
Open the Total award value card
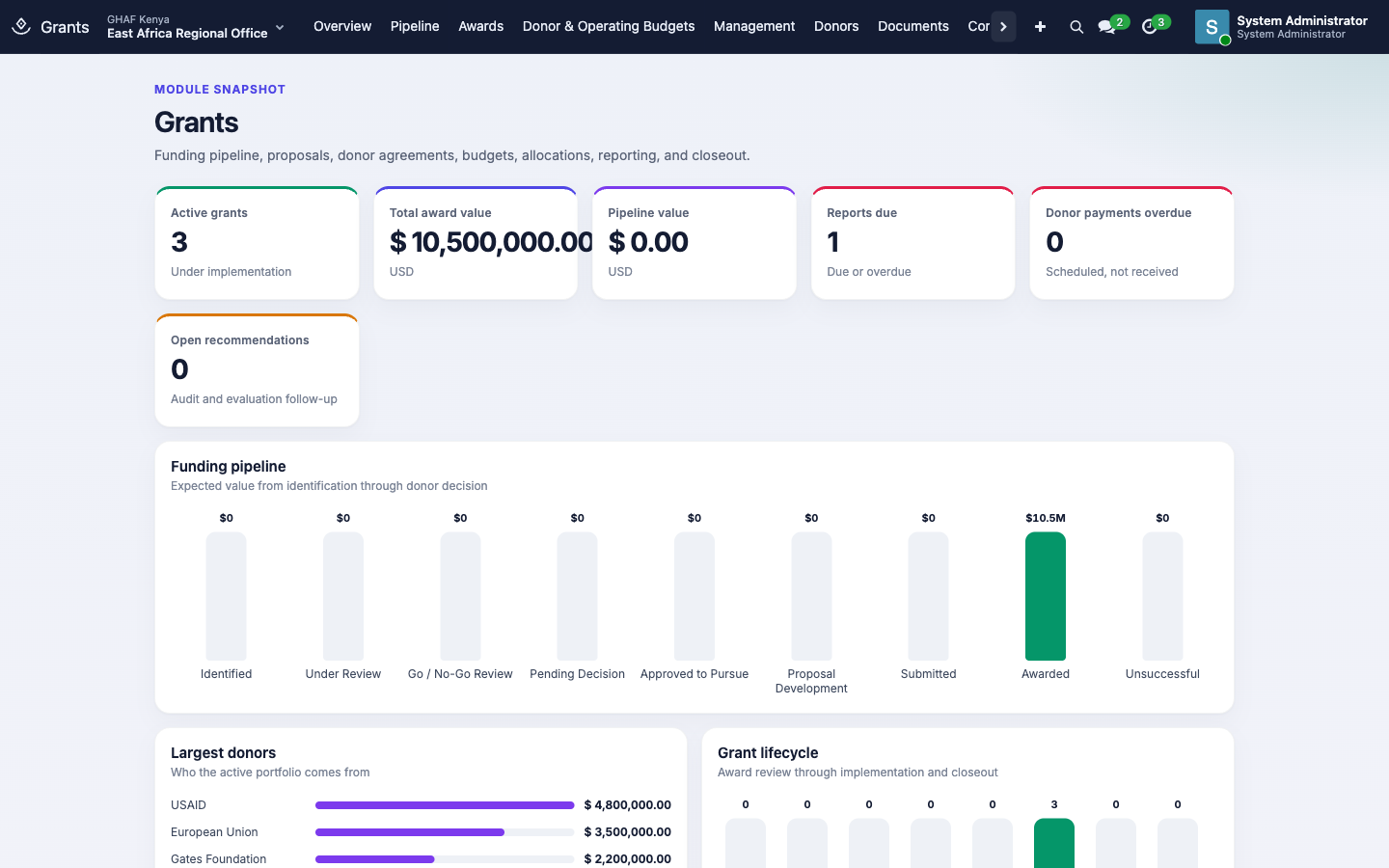pos(476,243)
